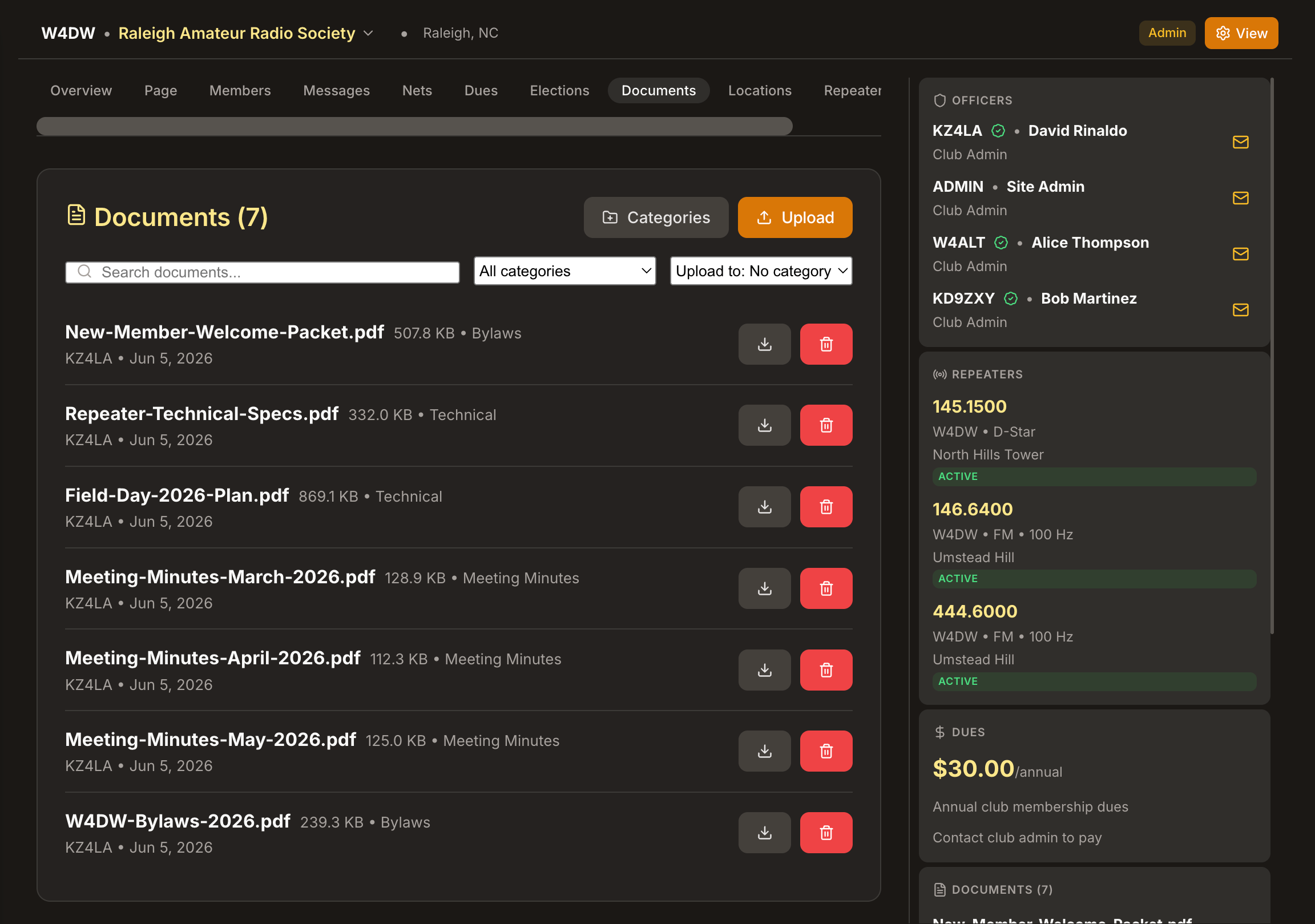Delete W4DW-Bylaws-2026.pdf
The height and width of the screenshot is (924, 1315).
[x=826, y=832]
